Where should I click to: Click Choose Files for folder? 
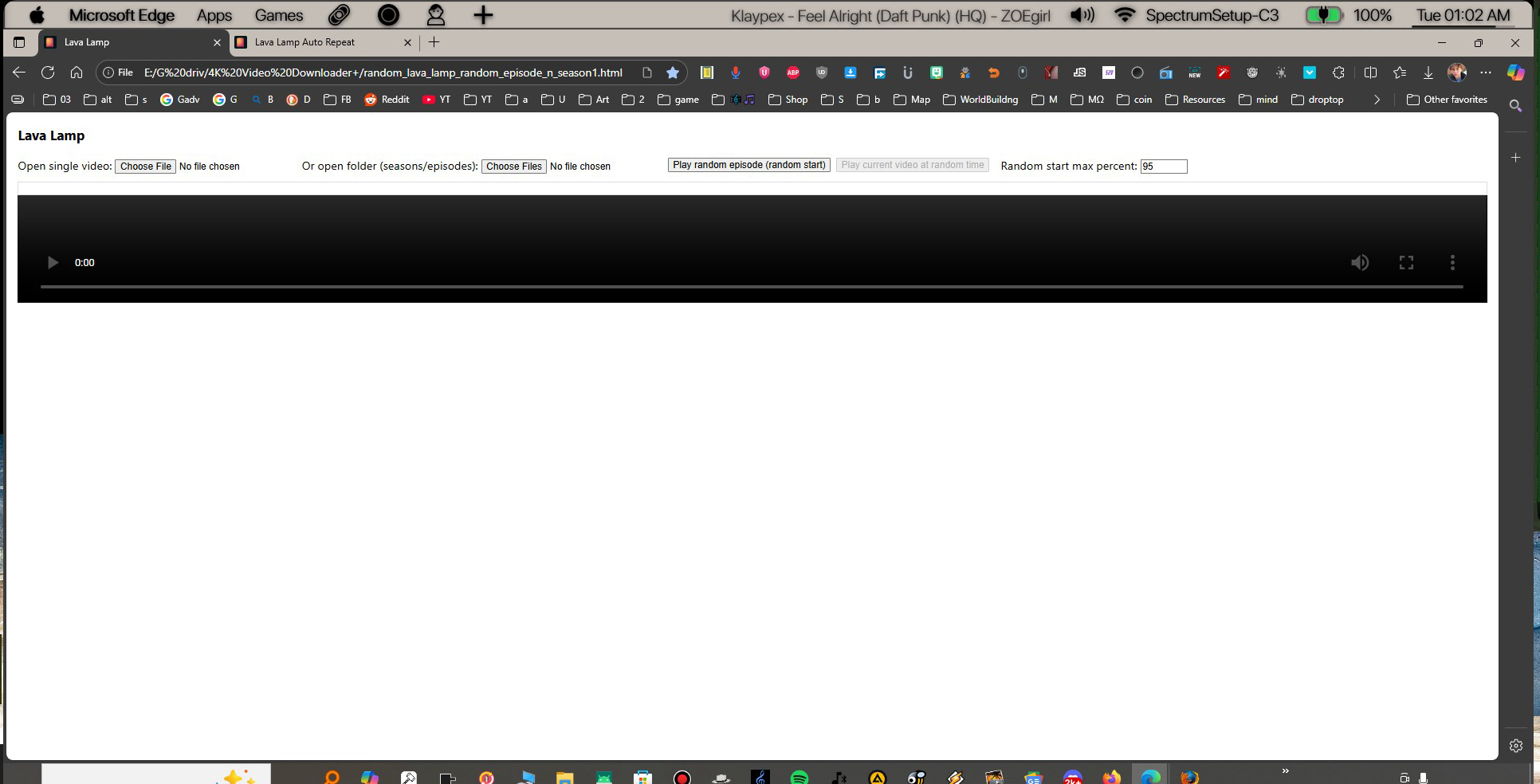(x=514, y=167)
